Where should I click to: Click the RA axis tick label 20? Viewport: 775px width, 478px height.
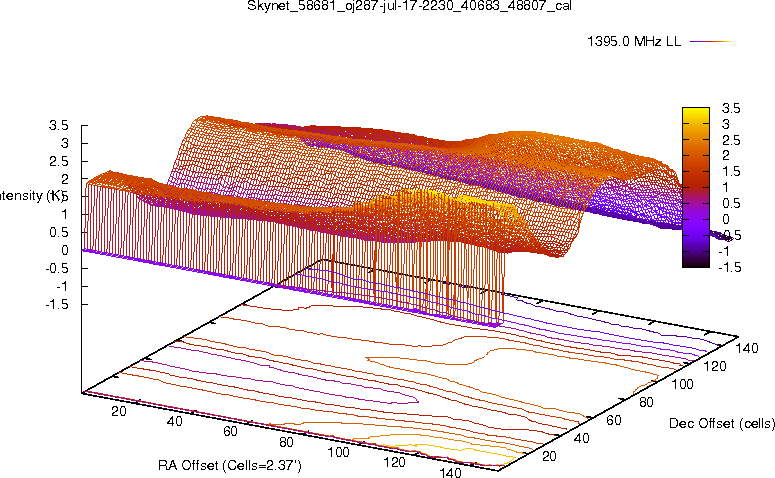[x=119, y=411]
